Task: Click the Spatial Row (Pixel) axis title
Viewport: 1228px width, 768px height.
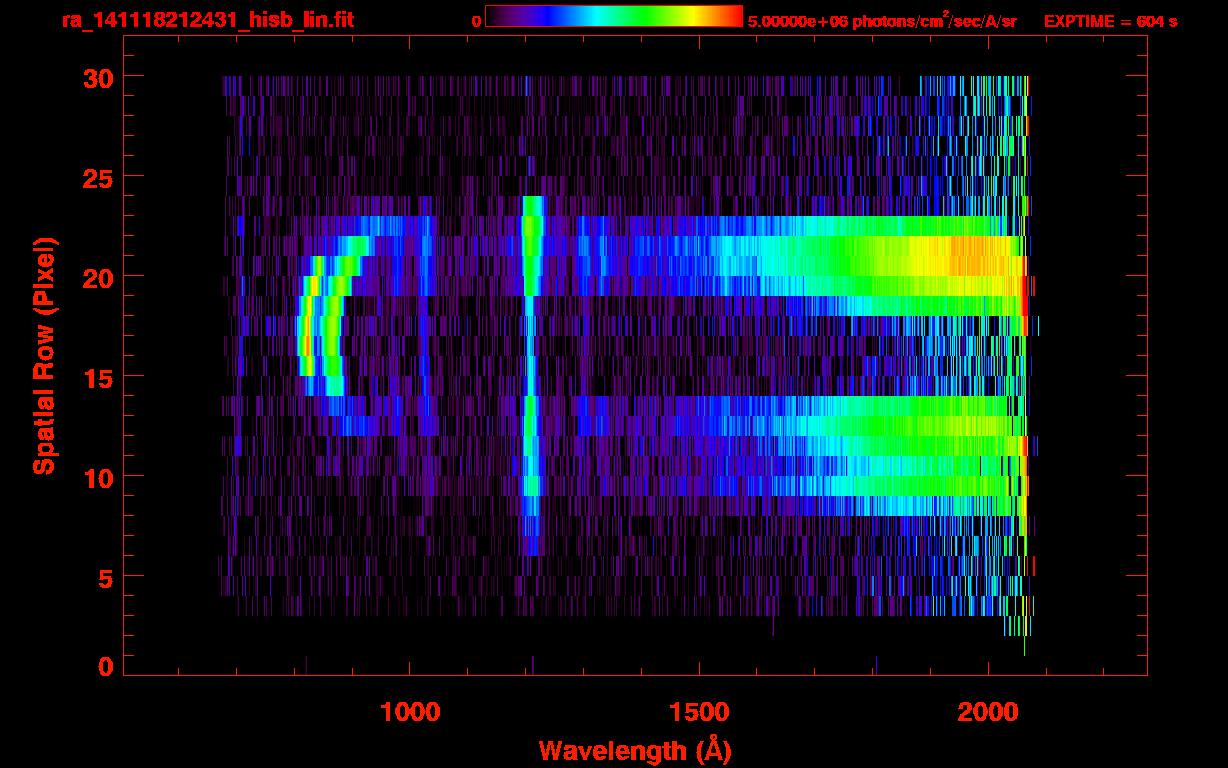Action: click(44, 355)
